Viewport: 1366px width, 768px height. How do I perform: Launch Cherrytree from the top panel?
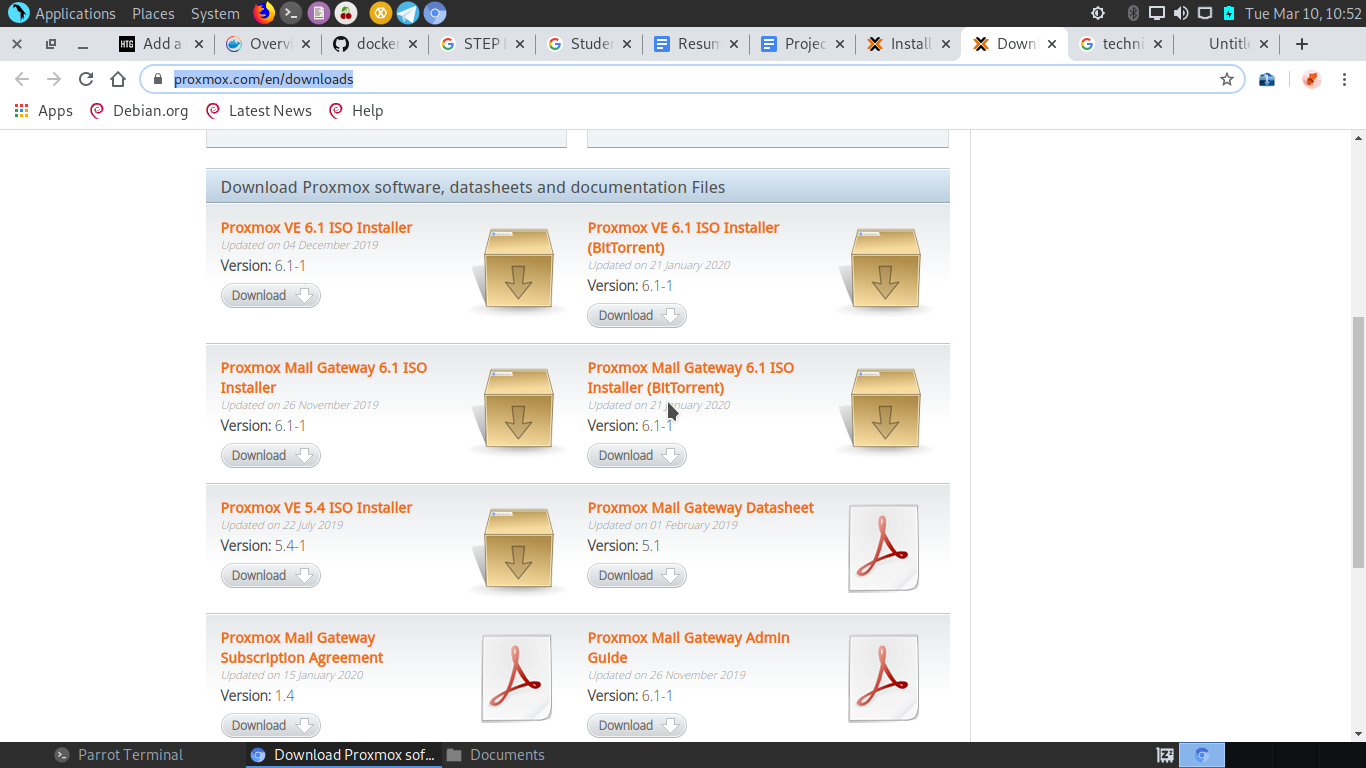(x=345, y=13)
